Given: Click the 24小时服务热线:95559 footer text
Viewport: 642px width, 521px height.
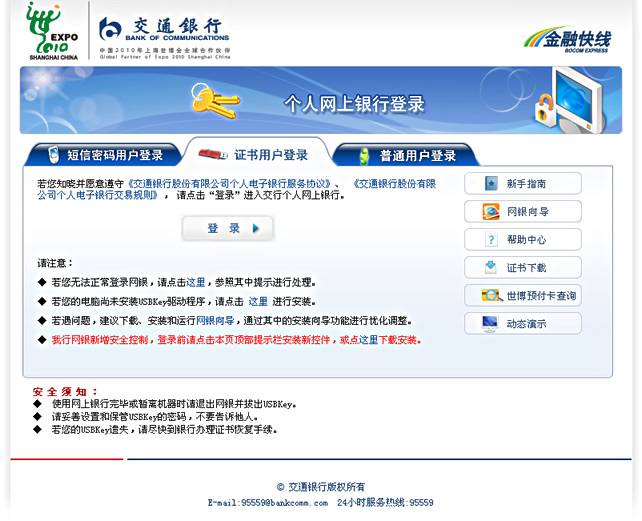Looking at the screenshot, I should click(x=385, y=503).
